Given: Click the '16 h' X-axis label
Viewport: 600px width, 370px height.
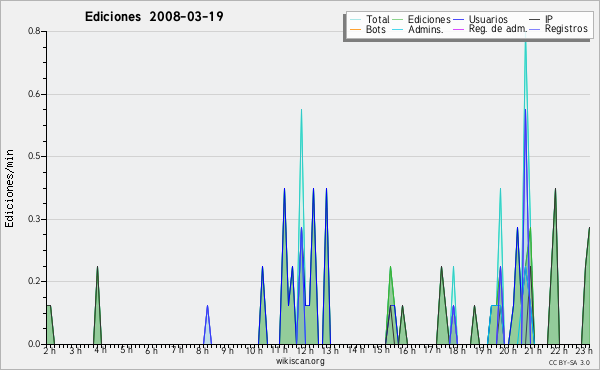Looking at the screenshot, I should pyautogui.click(x=407, y=350).
